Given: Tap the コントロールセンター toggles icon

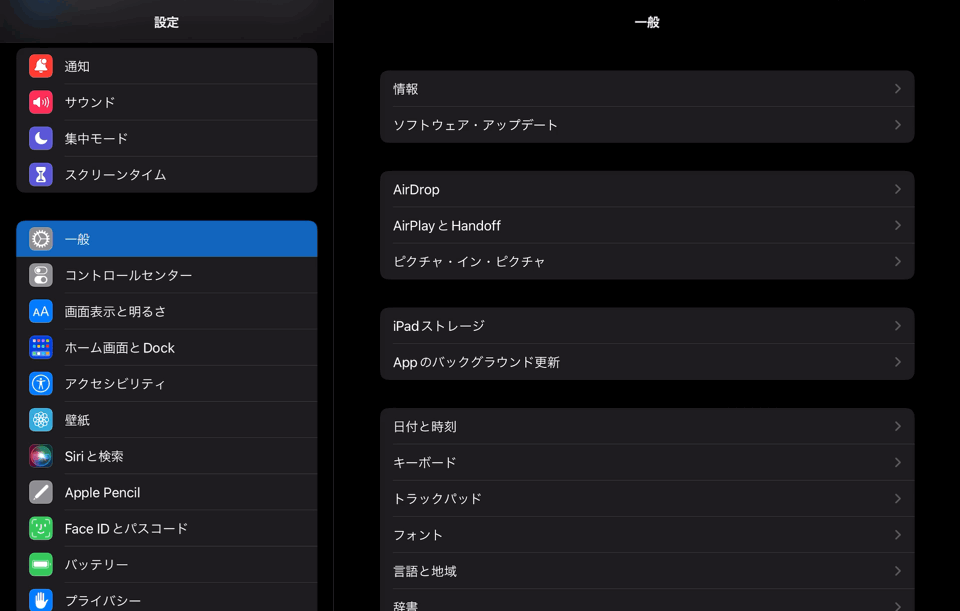Looking at the screenshot, I should tap(41, 276).
